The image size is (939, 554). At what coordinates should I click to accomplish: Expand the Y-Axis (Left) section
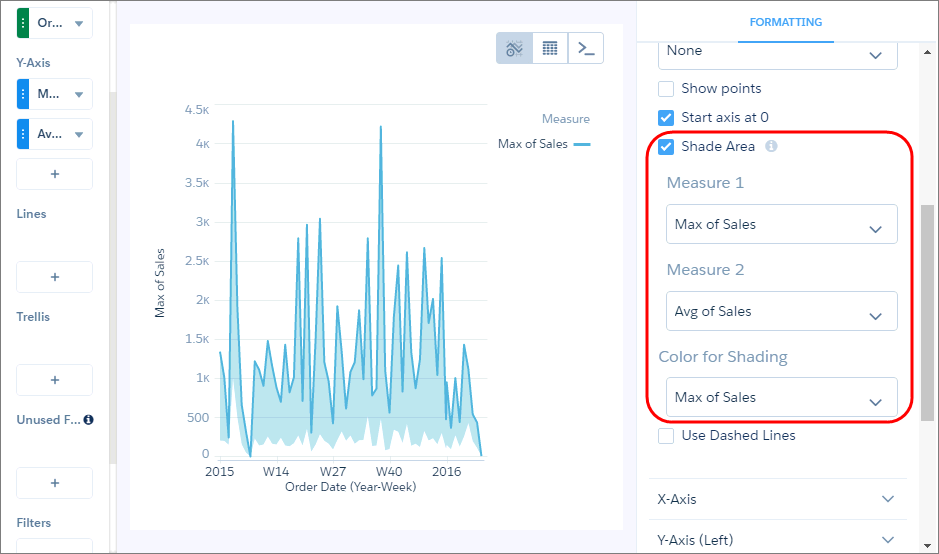tap(777, 540)
